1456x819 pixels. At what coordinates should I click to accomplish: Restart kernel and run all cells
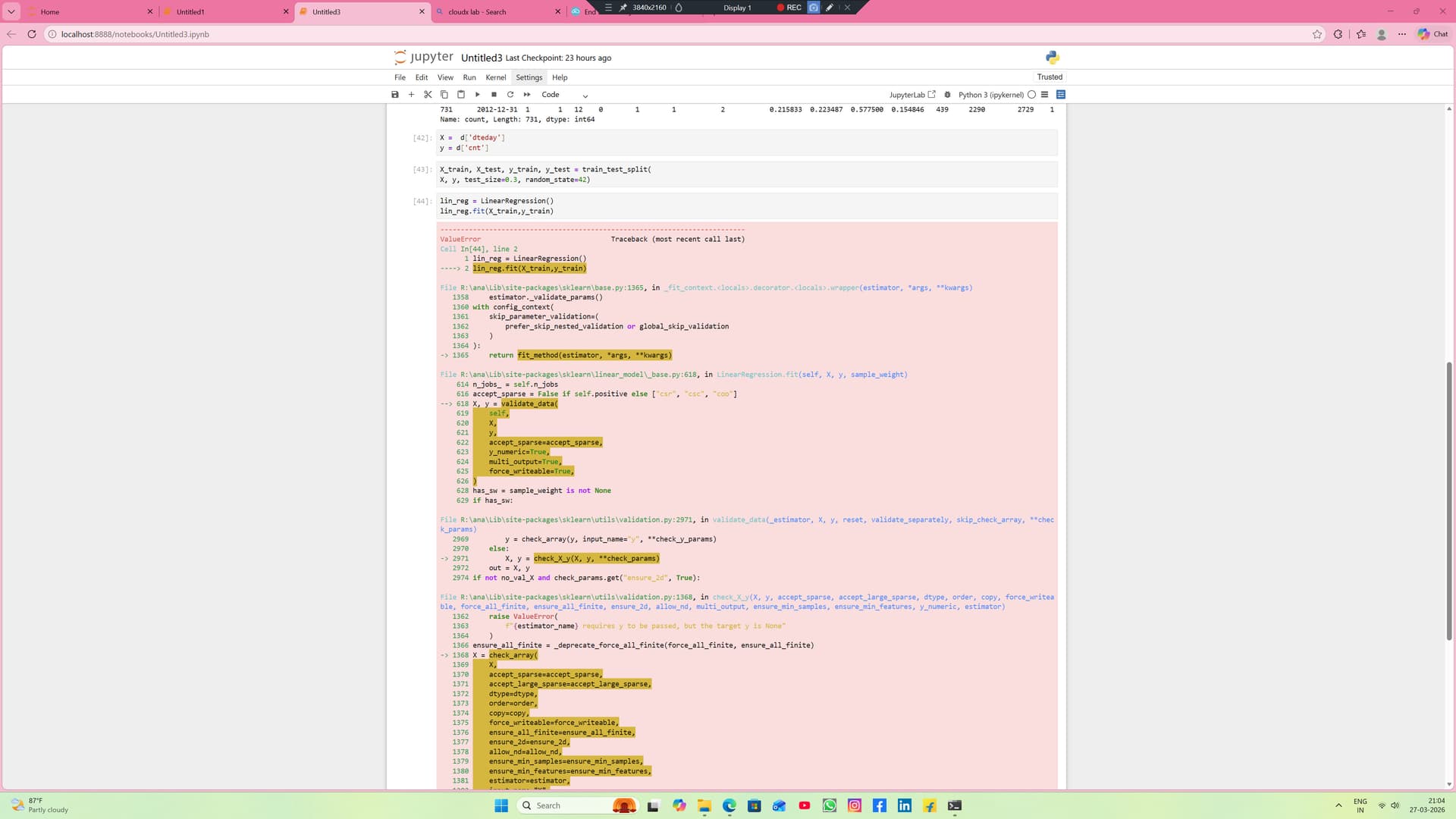pyautogui.click(x=527, y=95)
